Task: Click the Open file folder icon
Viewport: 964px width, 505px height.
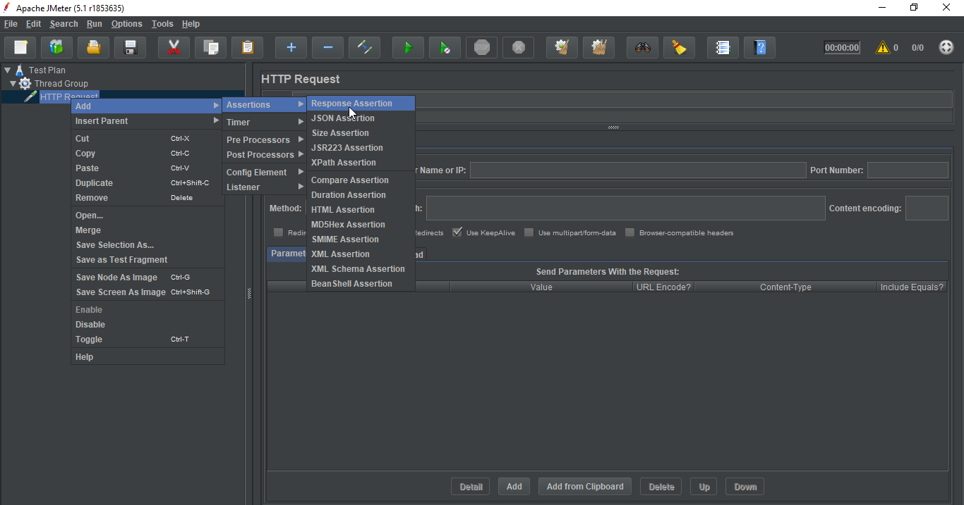Action: coord(93,47)
